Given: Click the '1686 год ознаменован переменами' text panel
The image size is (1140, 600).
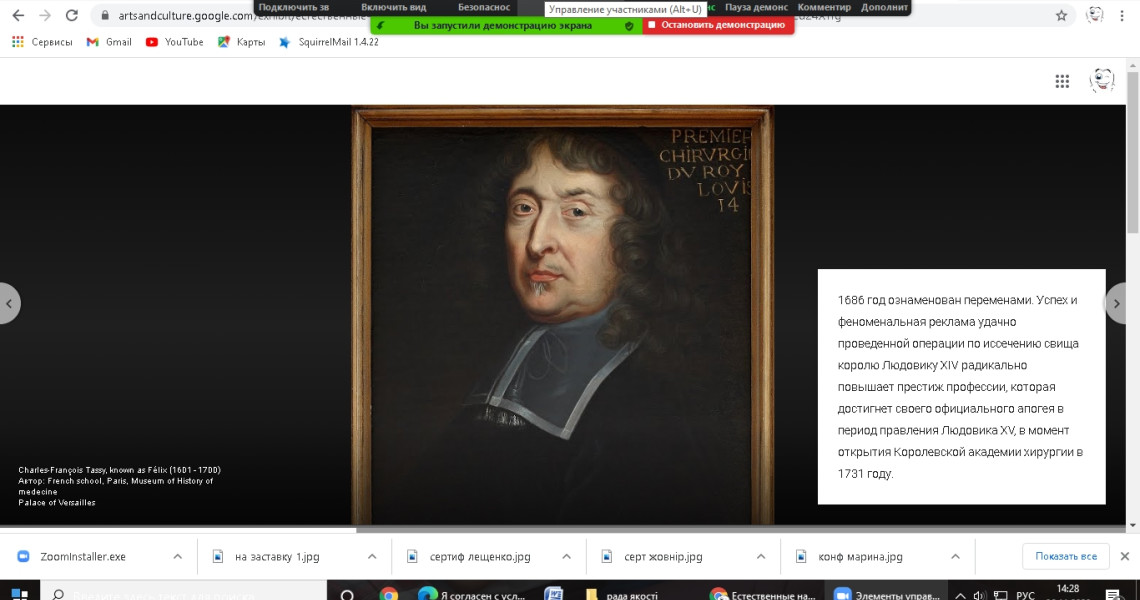Looking at the screenshot, I should pos(961,386).
